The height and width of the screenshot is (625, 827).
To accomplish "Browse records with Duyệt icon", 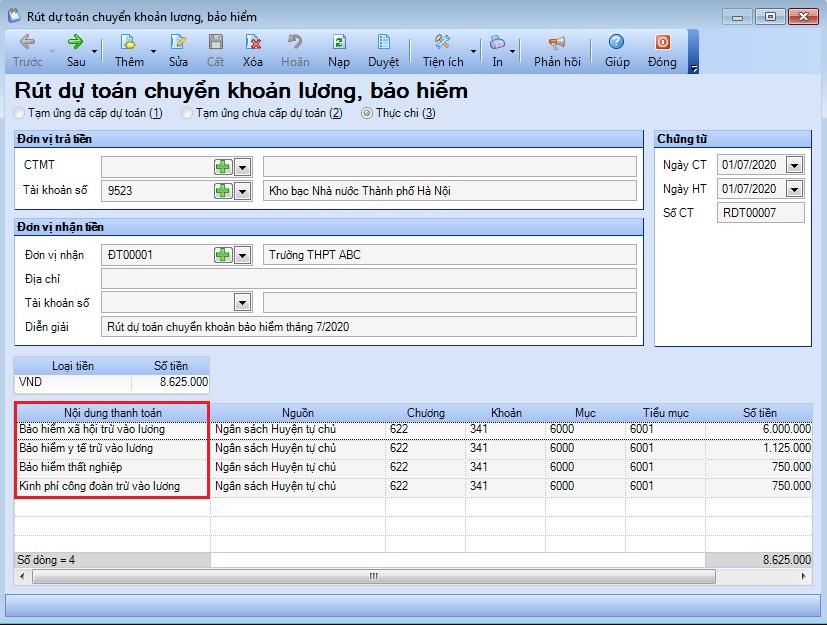I will (x=383, y=42).
